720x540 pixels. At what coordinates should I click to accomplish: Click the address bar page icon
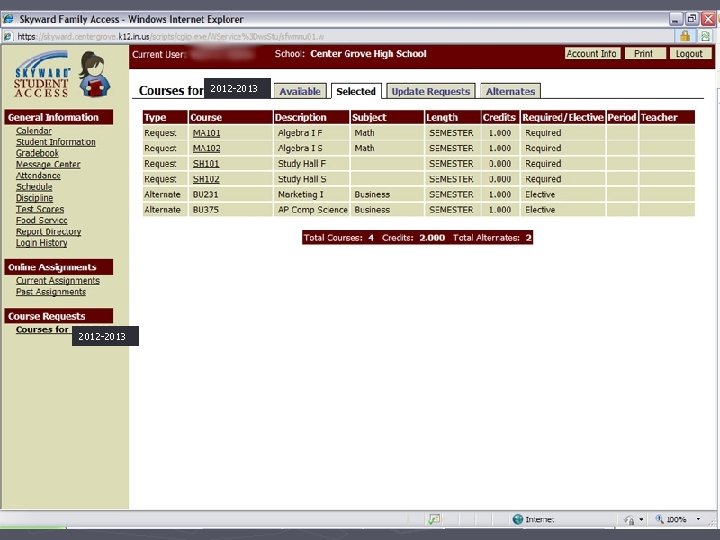point(7,36)
